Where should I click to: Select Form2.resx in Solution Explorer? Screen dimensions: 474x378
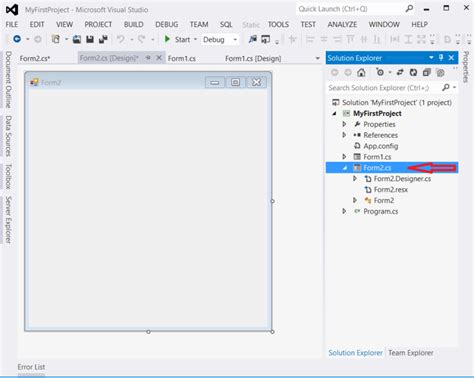[391, 189]
